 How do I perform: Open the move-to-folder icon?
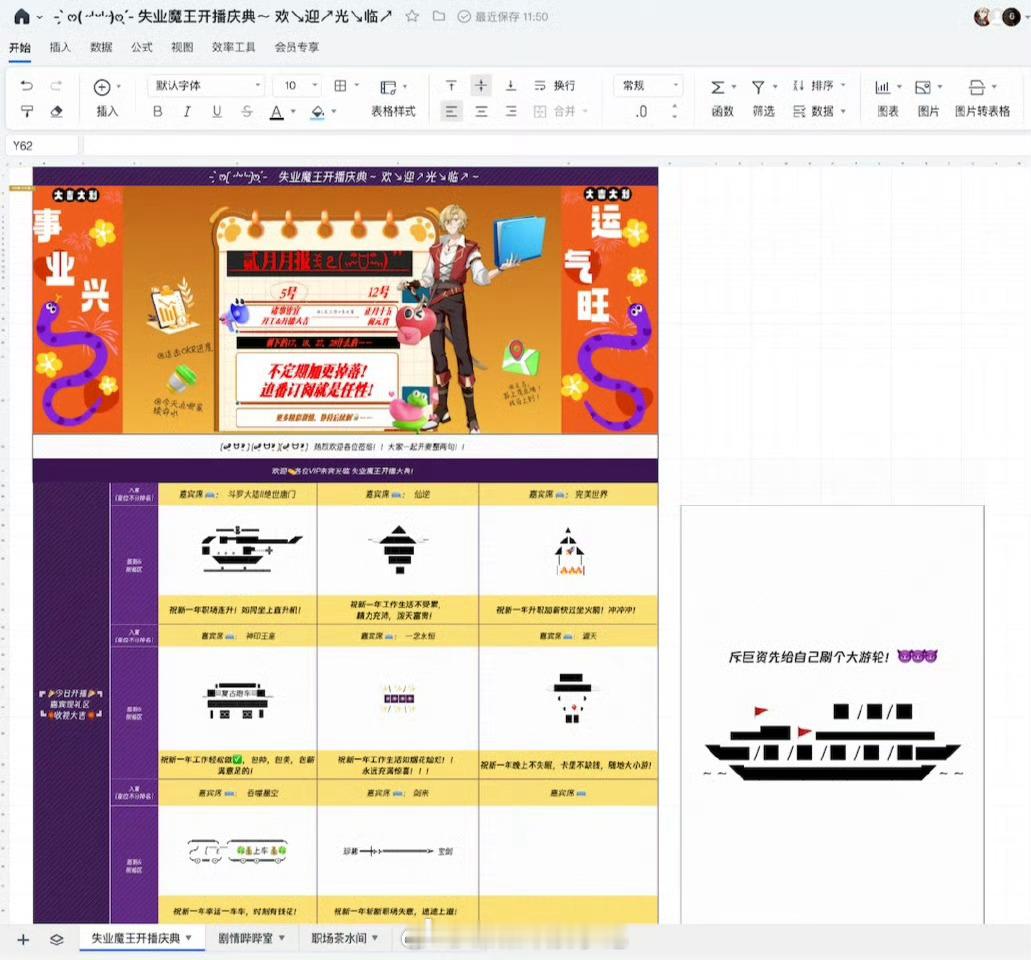pos(439,16)
